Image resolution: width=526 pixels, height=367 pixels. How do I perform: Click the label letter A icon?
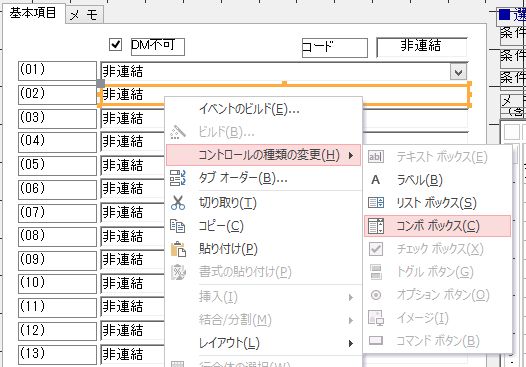pyautogui.click(x=376, y=180)
